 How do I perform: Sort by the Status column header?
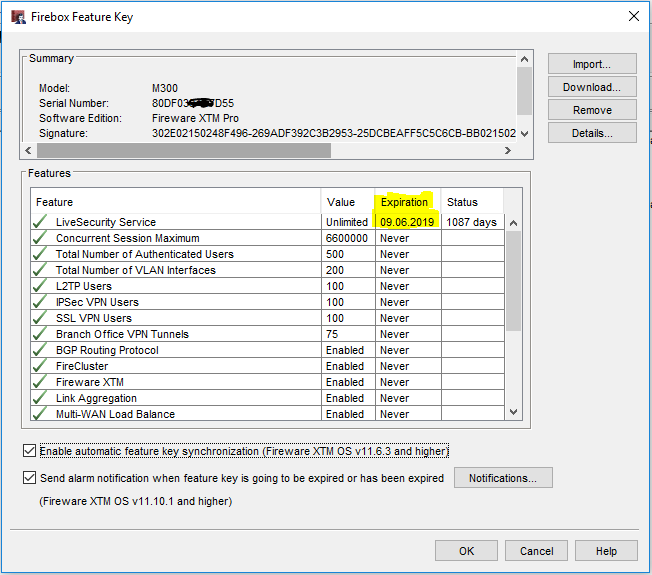[x=472, y=202]
